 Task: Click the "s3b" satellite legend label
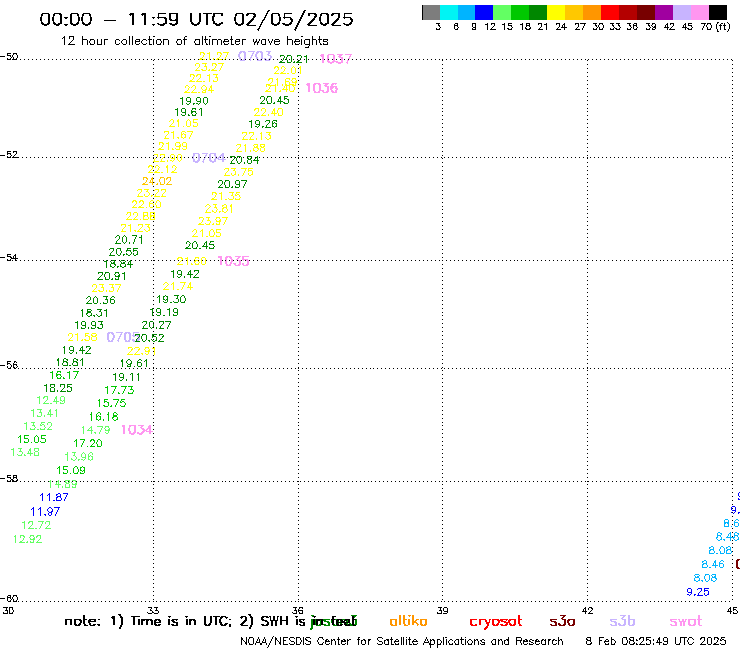622,622
